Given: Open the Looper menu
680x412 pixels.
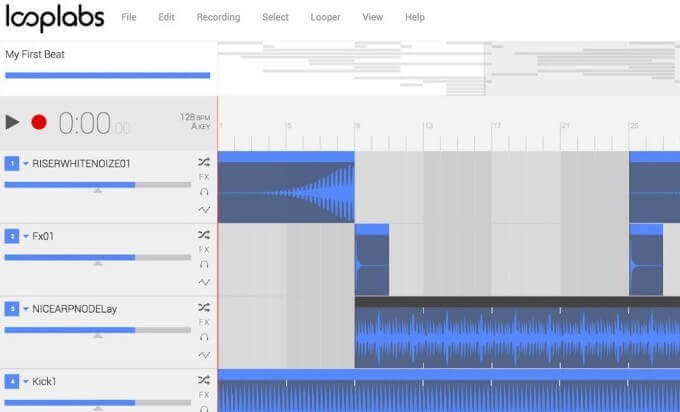Looking at the screenshot, I should point(325,17).
